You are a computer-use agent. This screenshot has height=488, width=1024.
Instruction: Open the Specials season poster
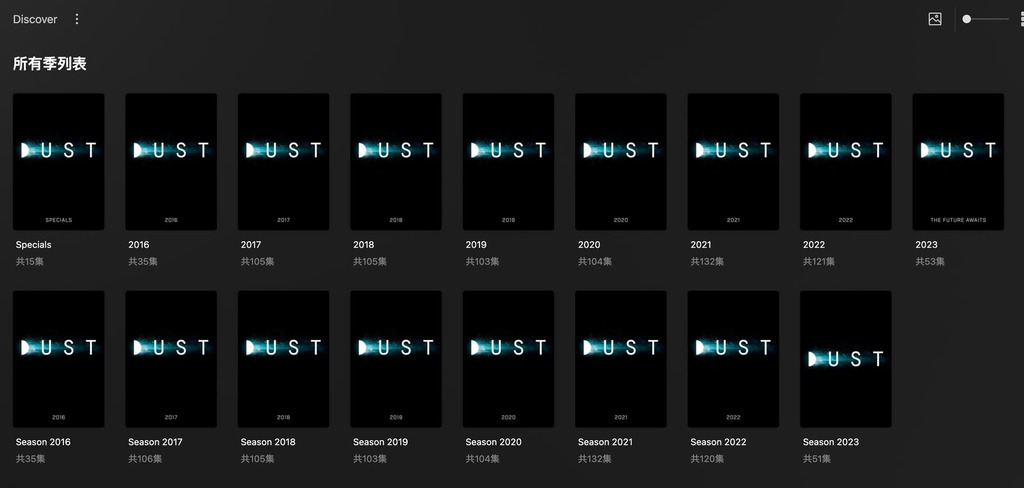point(59,161)
